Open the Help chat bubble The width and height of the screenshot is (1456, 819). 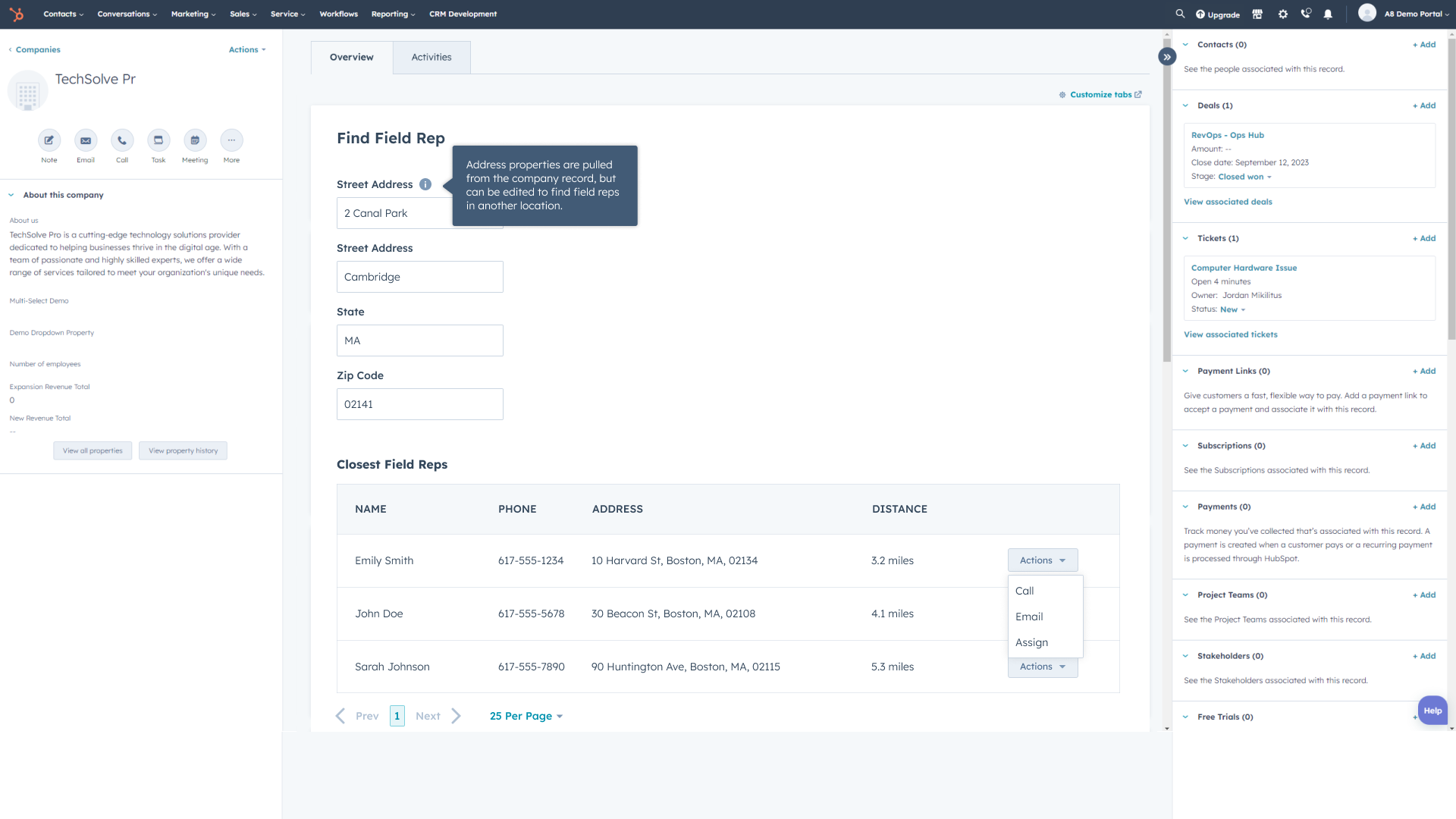[x=1432, y=711]
